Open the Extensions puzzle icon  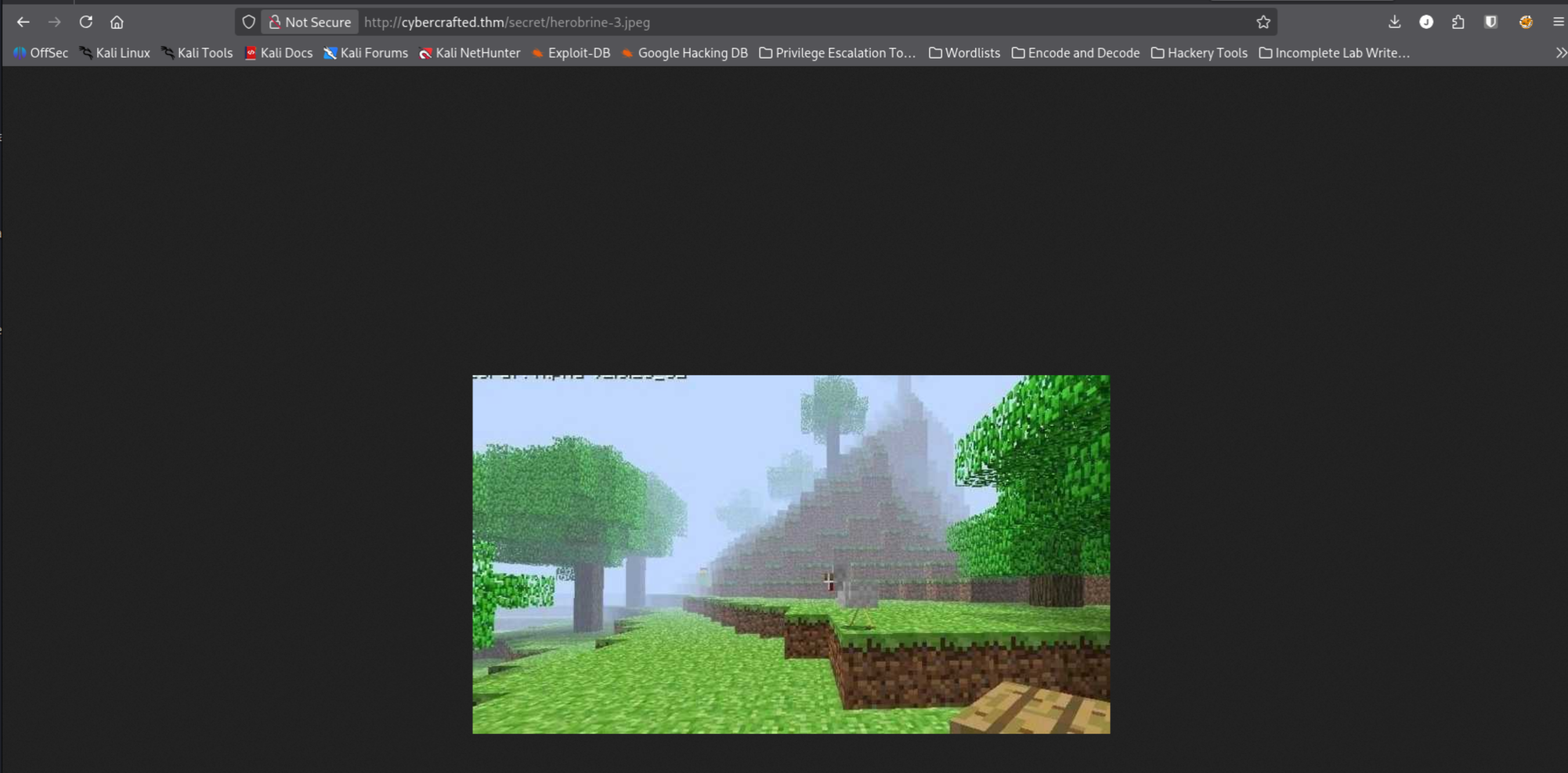point(1458,22)
